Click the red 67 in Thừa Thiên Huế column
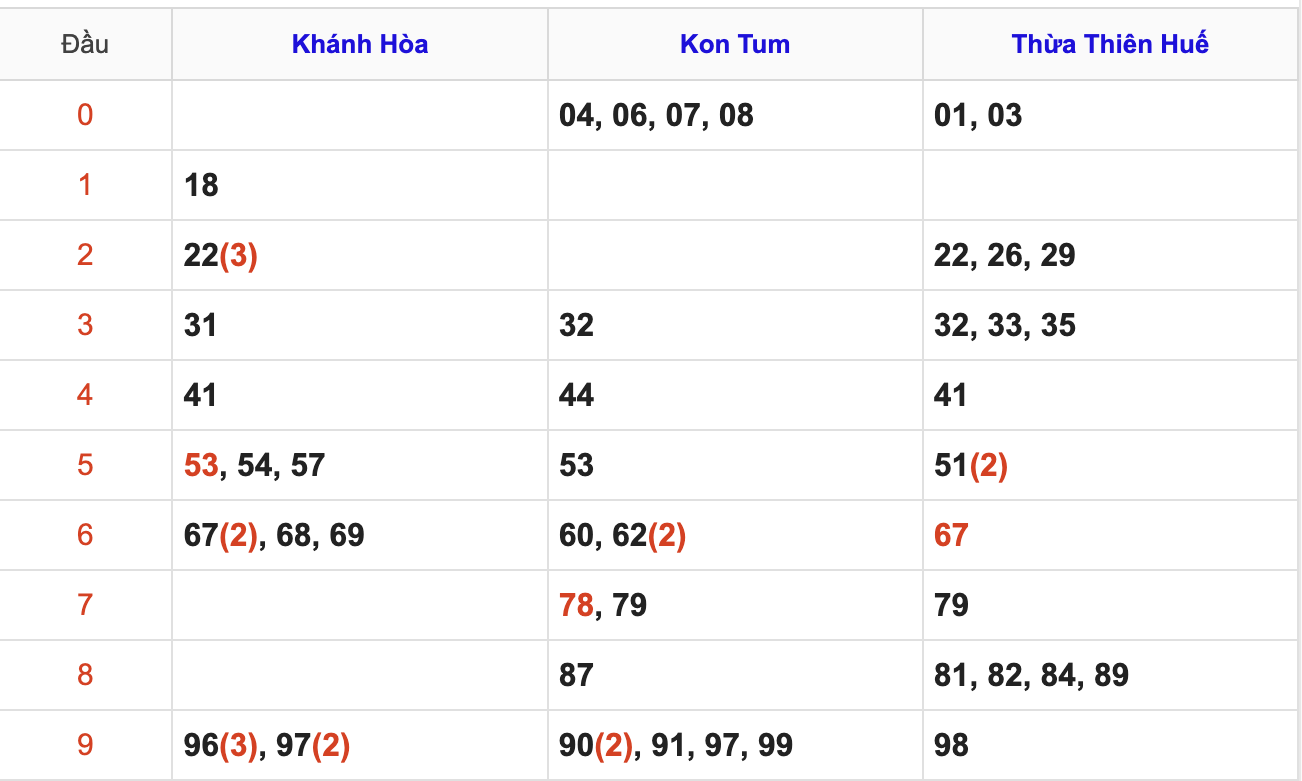This screenshot has width=1302, height=781. pyautogui.click(x=951, y=535)
